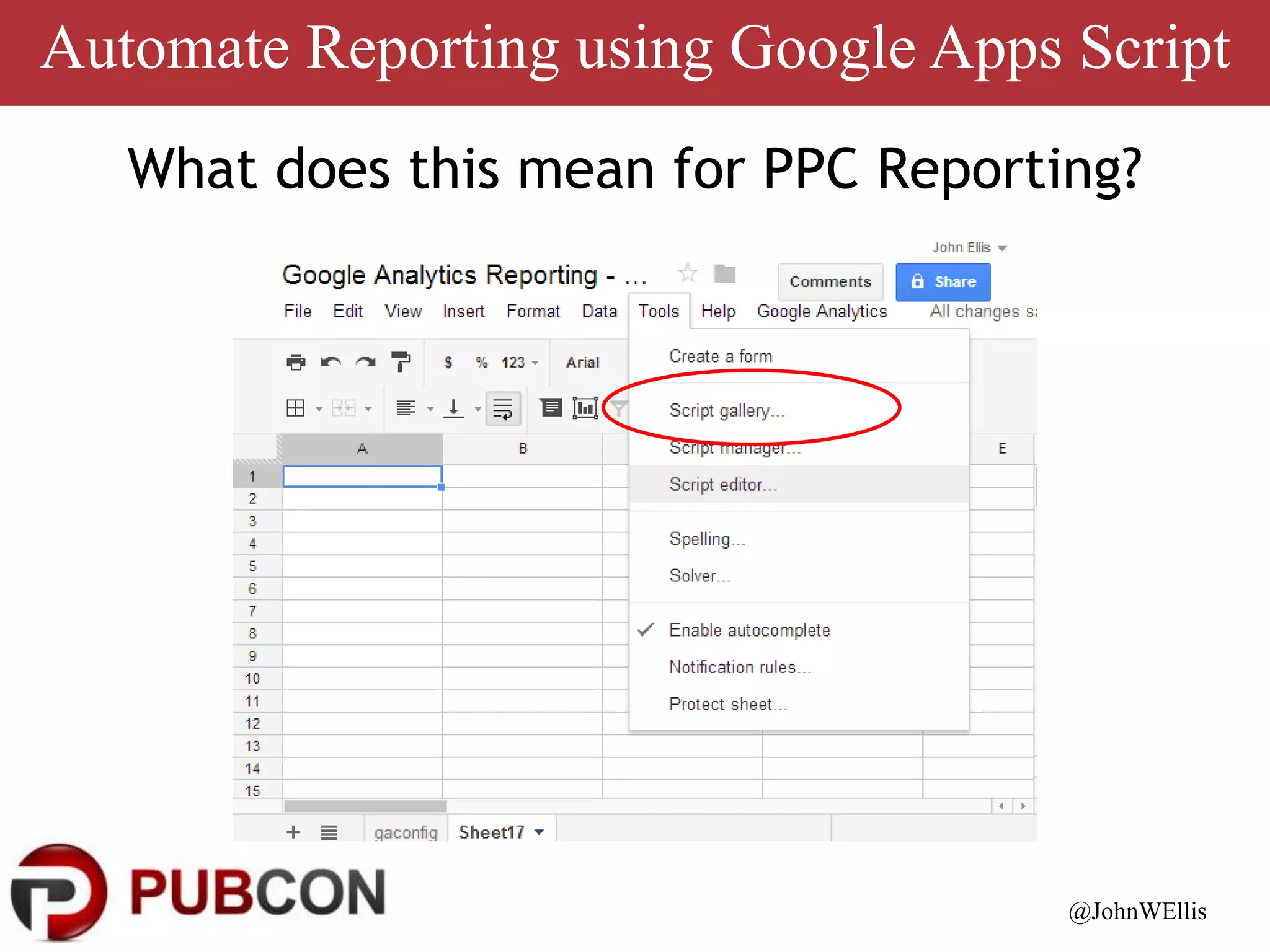Click the horizontal scrollbar thumb
The image size is (1270, 952).
pos(365,806)
